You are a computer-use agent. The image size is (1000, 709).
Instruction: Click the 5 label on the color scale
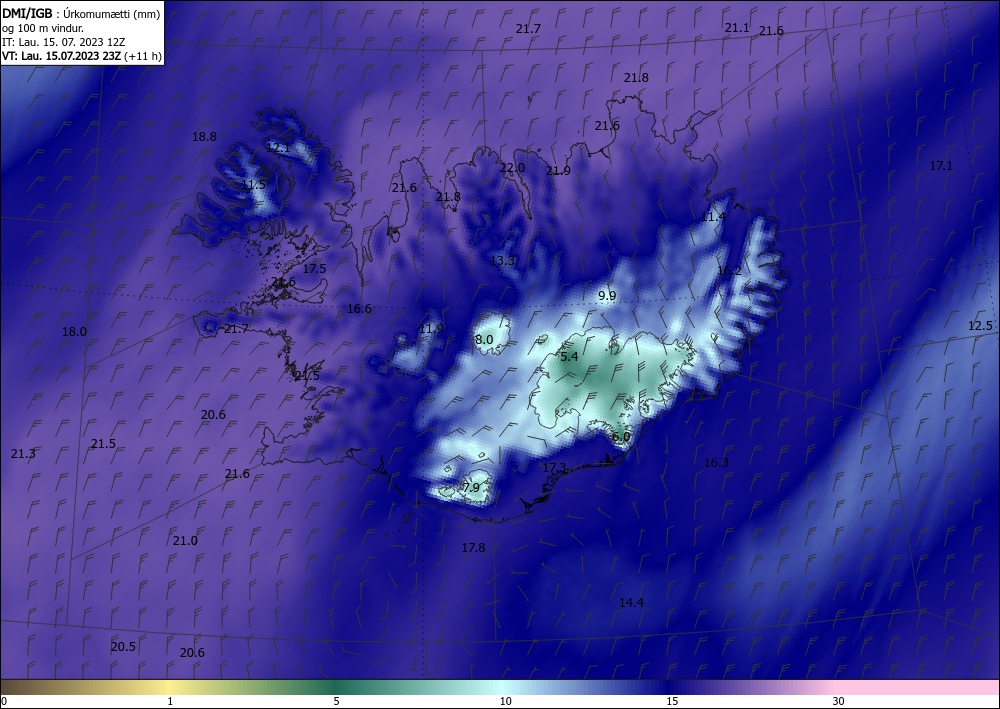click(336, 701)
